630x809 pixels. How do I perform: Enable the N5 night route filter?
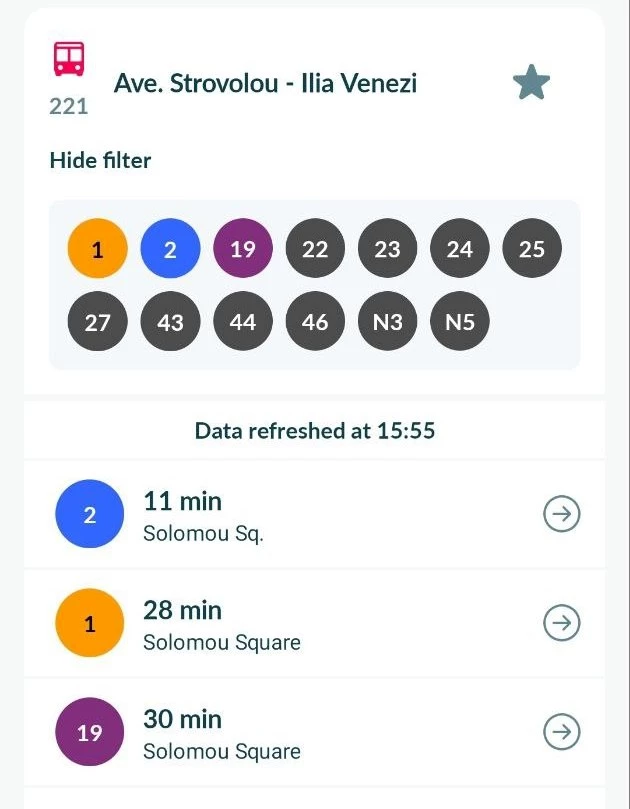click(460, 321)
